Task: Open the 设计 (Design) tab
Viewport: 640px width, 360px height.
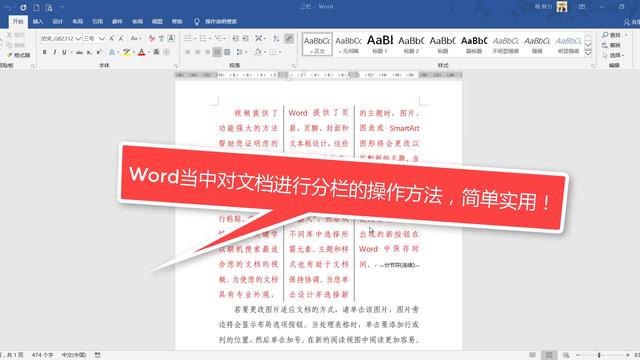Action: click(x=58, y=21)
